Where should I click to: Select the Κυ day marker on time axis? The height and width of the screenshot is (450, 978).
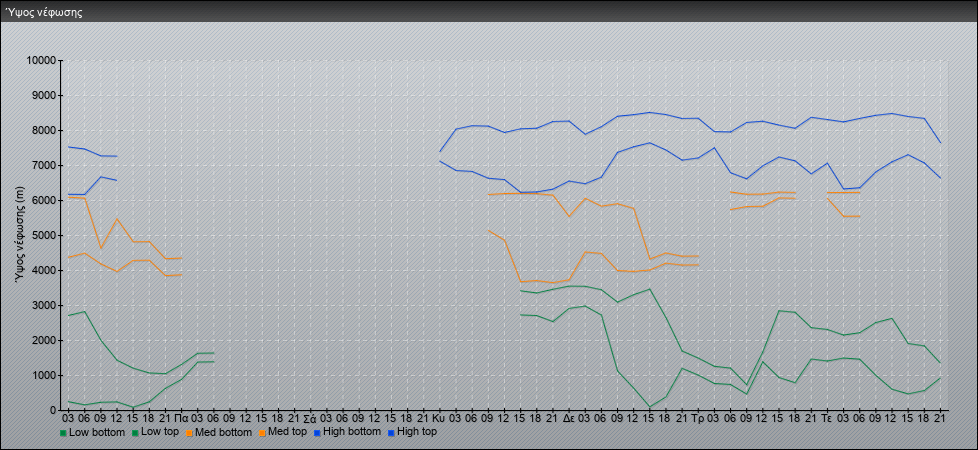[438, 417]
